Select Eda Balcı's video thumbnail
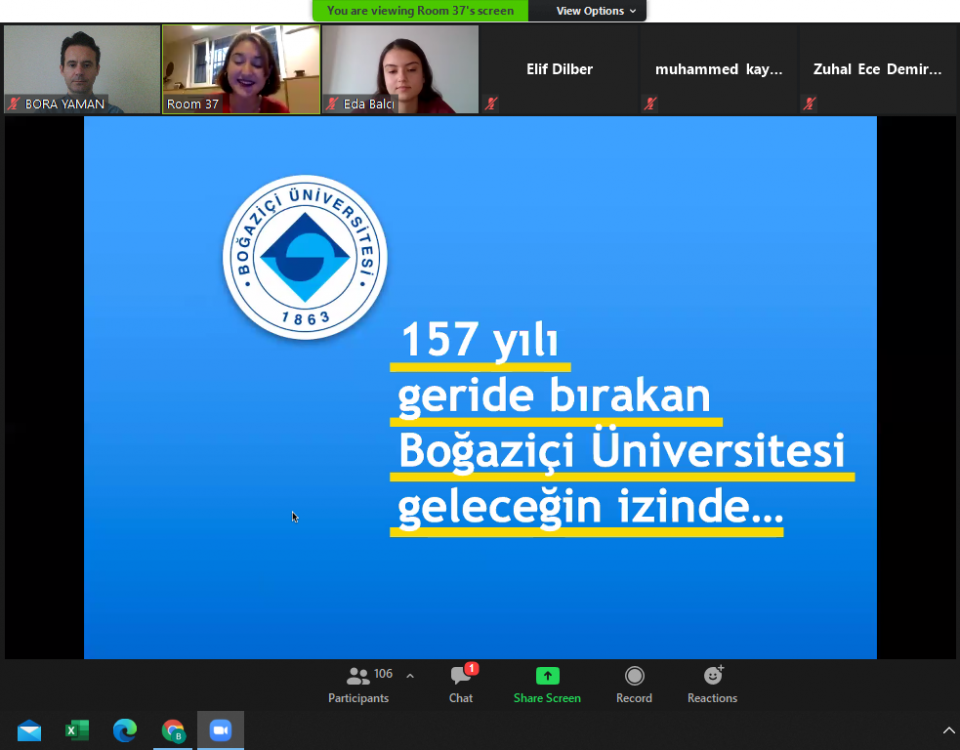Screen dimensions: 960x750 400,69
